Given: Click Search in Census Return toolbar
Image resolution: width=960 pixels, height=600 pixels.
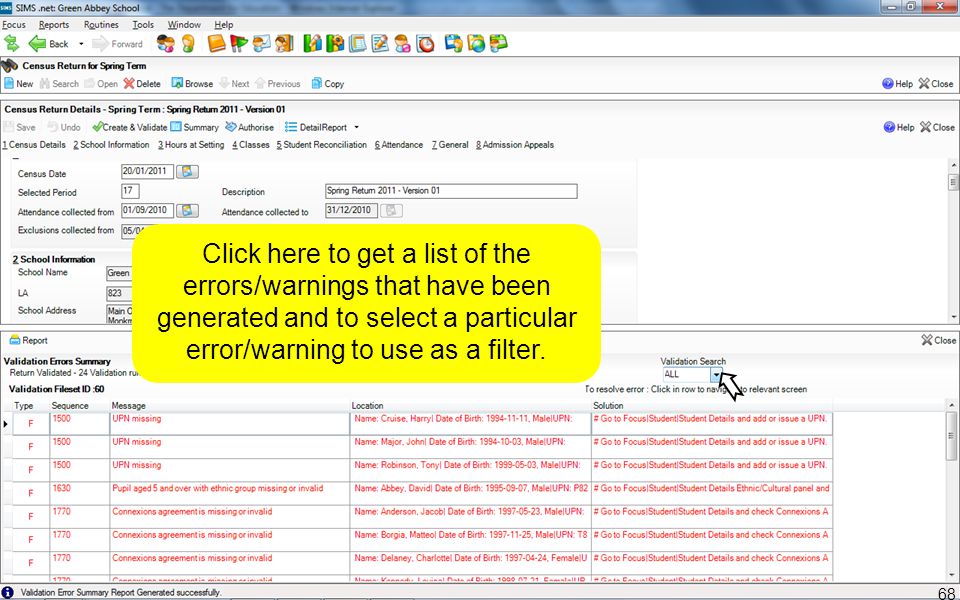Looking at the screenshot, I should click(59, 84).
